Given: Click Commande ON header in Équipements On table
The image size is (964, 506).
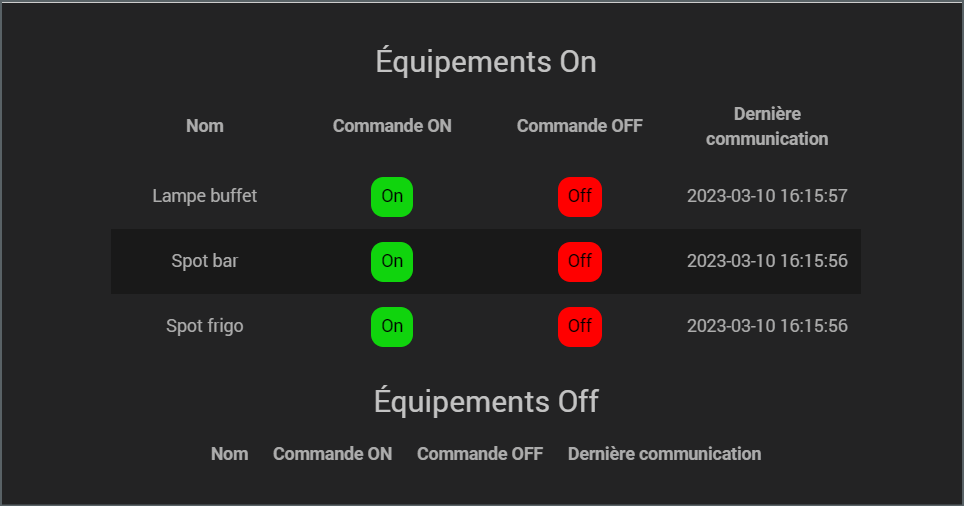Looking at the screenshot, I should pyautogui.click(x=392, y=126).
